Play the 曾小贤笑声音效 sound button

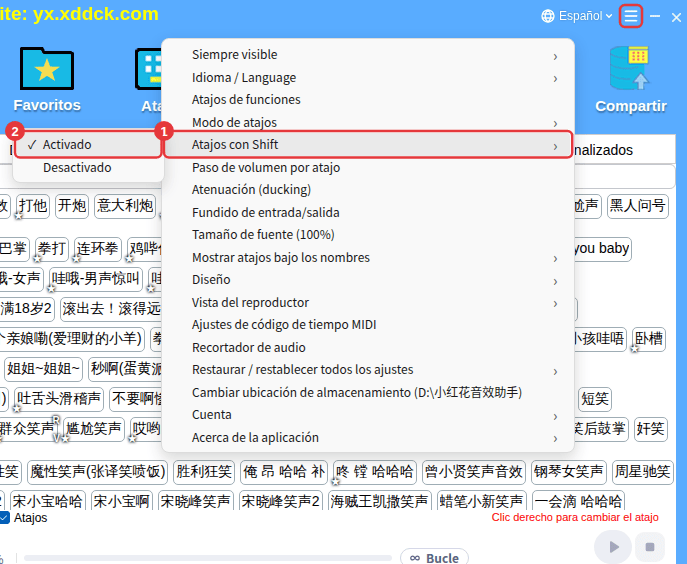[x=474, y=472]
